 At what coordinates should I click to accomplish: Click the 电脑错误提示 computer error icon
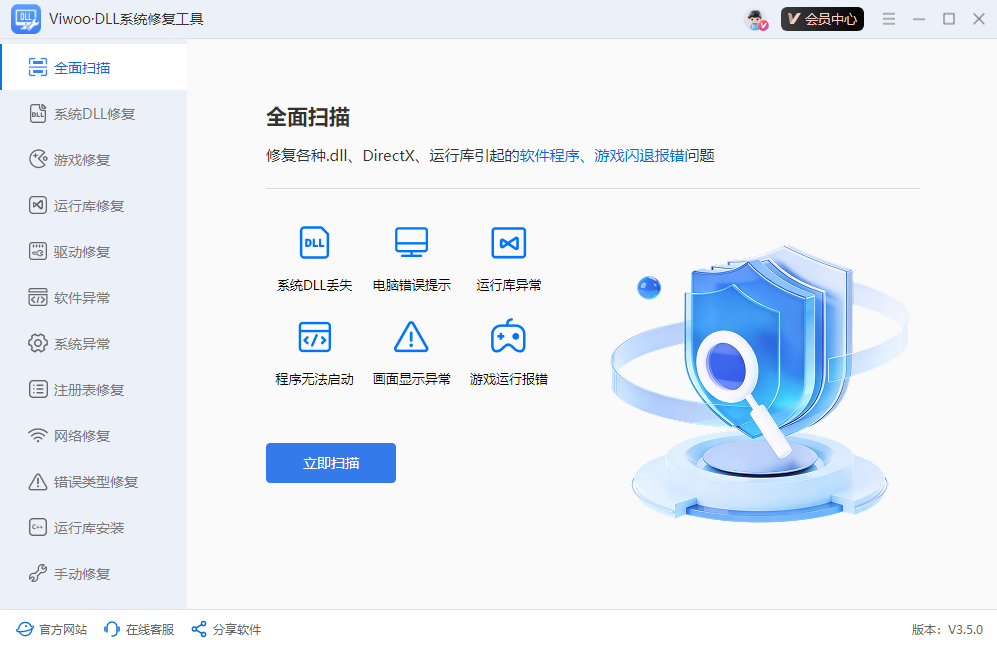pos(411,242)
